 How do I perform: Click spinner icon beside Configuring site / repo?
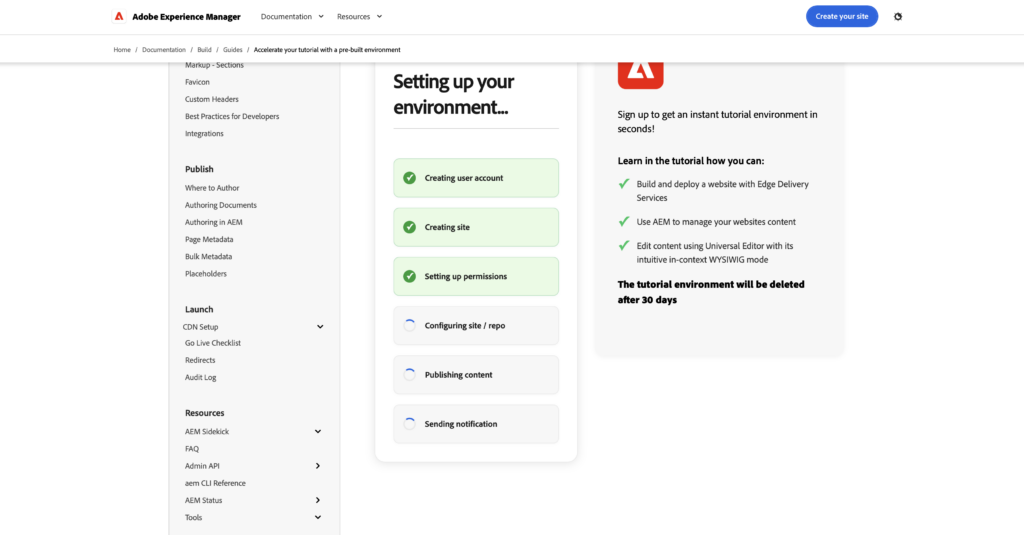click(x=409, y=325)
